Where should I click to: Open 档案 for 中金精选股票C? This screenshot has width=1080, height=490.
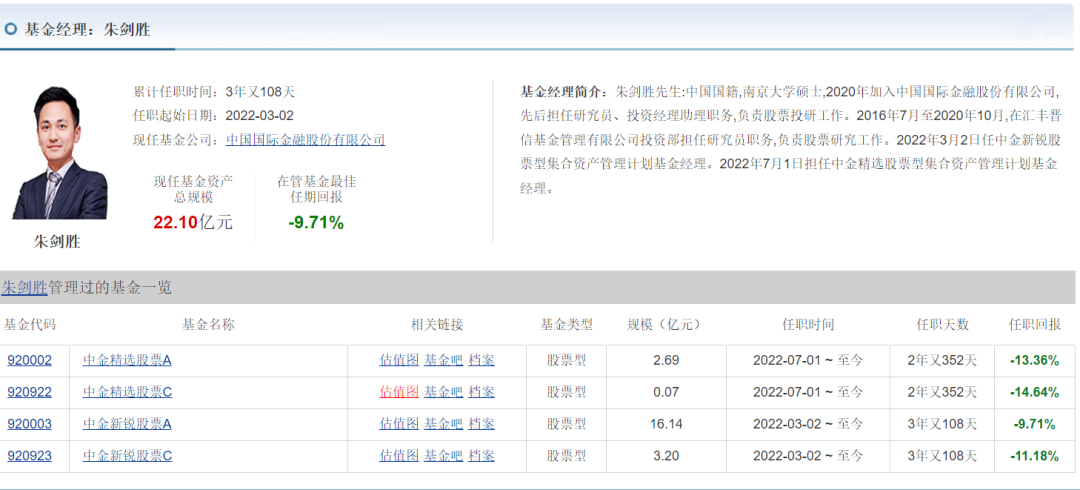(x=481, y=392)
